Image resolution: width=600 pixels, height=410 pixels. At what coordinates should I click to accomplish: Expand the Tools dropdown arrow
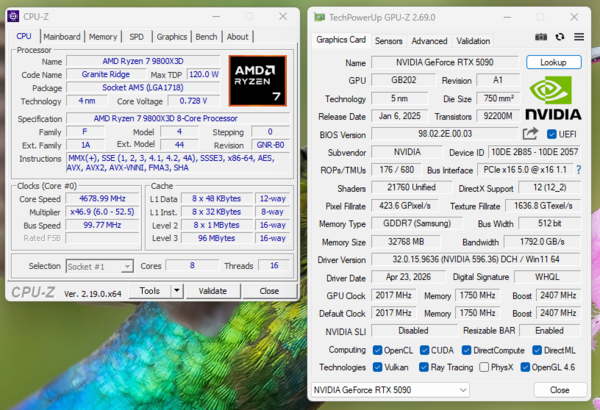pyautogui.click(x=177, y=291)
